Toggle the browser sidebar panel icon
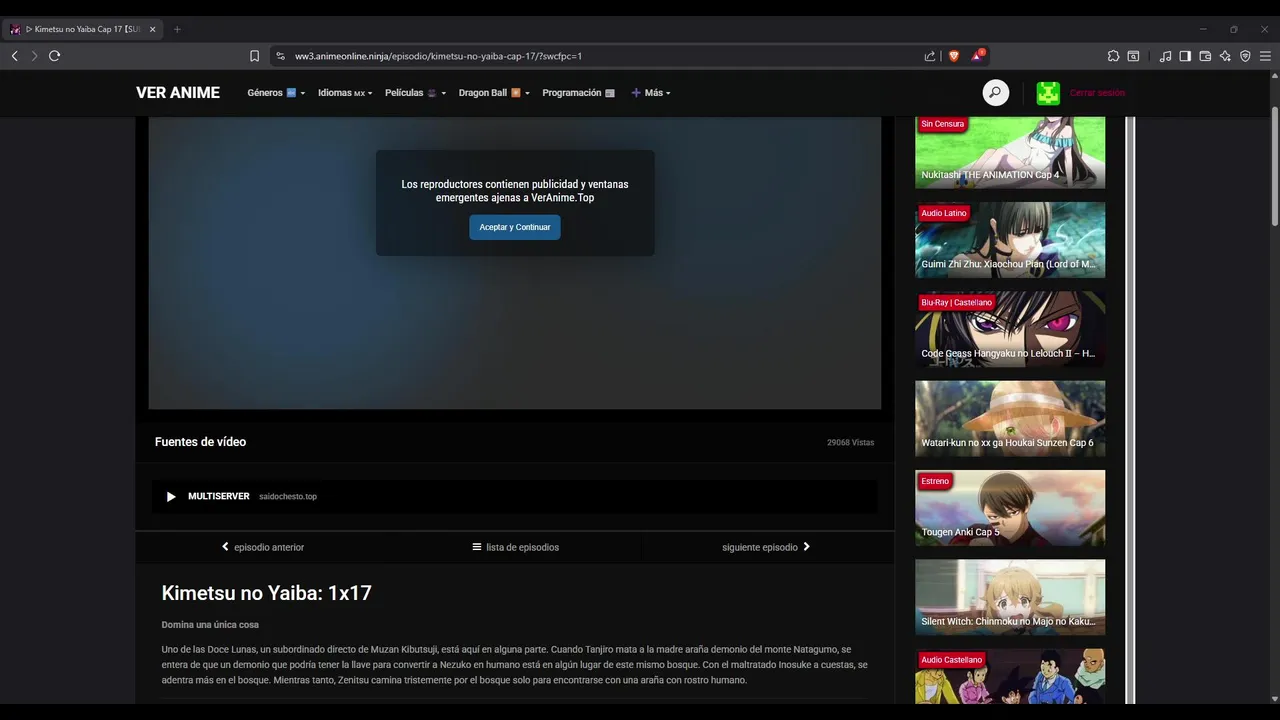The width and height of the screenshot is (1280, 720). pyautogui.click(x=1185, y=56)
